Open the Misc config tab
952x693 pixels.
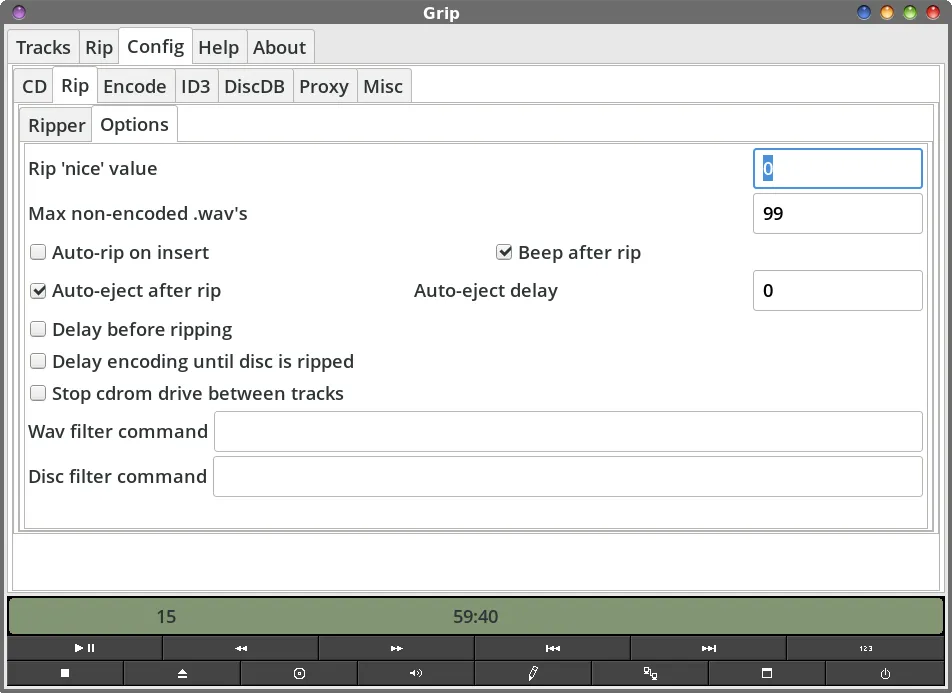click(383, 86)
